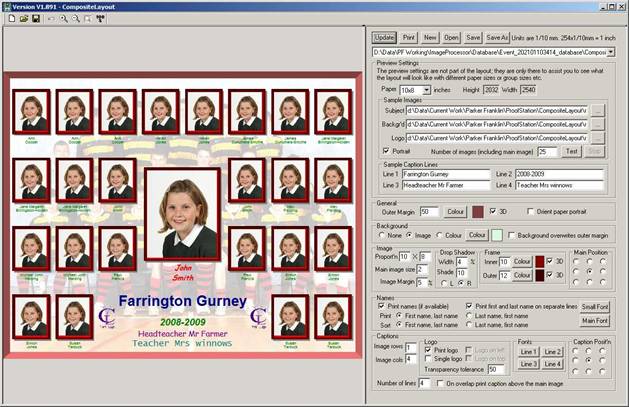This screenshot has width=629, height=407.
Task: Browse for the Subject sample image
Action: 598,111
